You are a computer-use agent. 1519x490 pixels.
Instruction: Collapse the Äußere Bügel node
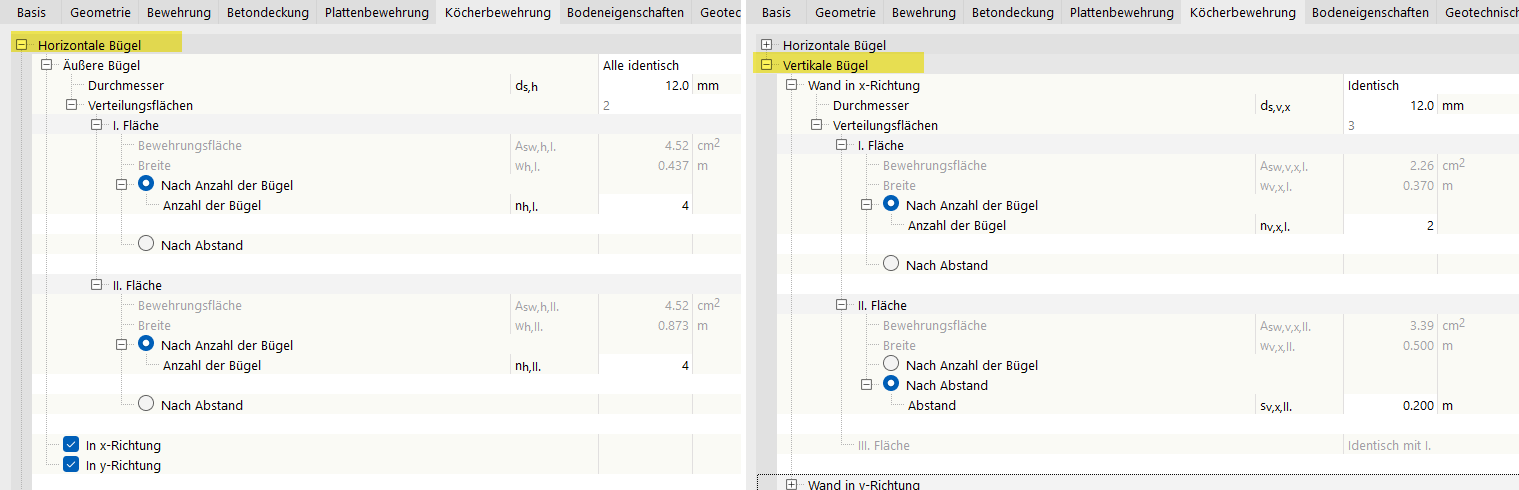(47, 65)
